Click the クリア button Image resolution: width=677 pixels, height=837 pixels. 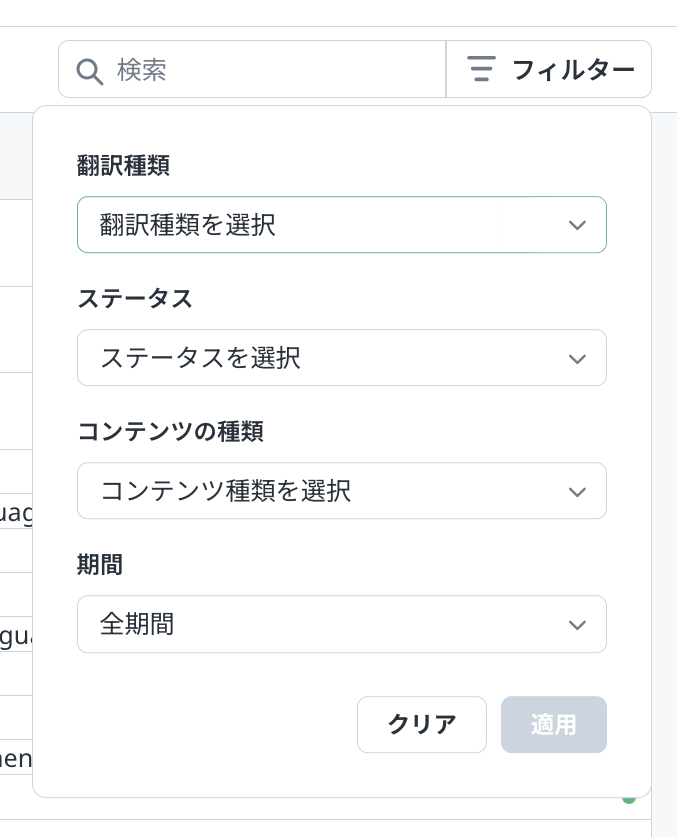coord(422,724)
